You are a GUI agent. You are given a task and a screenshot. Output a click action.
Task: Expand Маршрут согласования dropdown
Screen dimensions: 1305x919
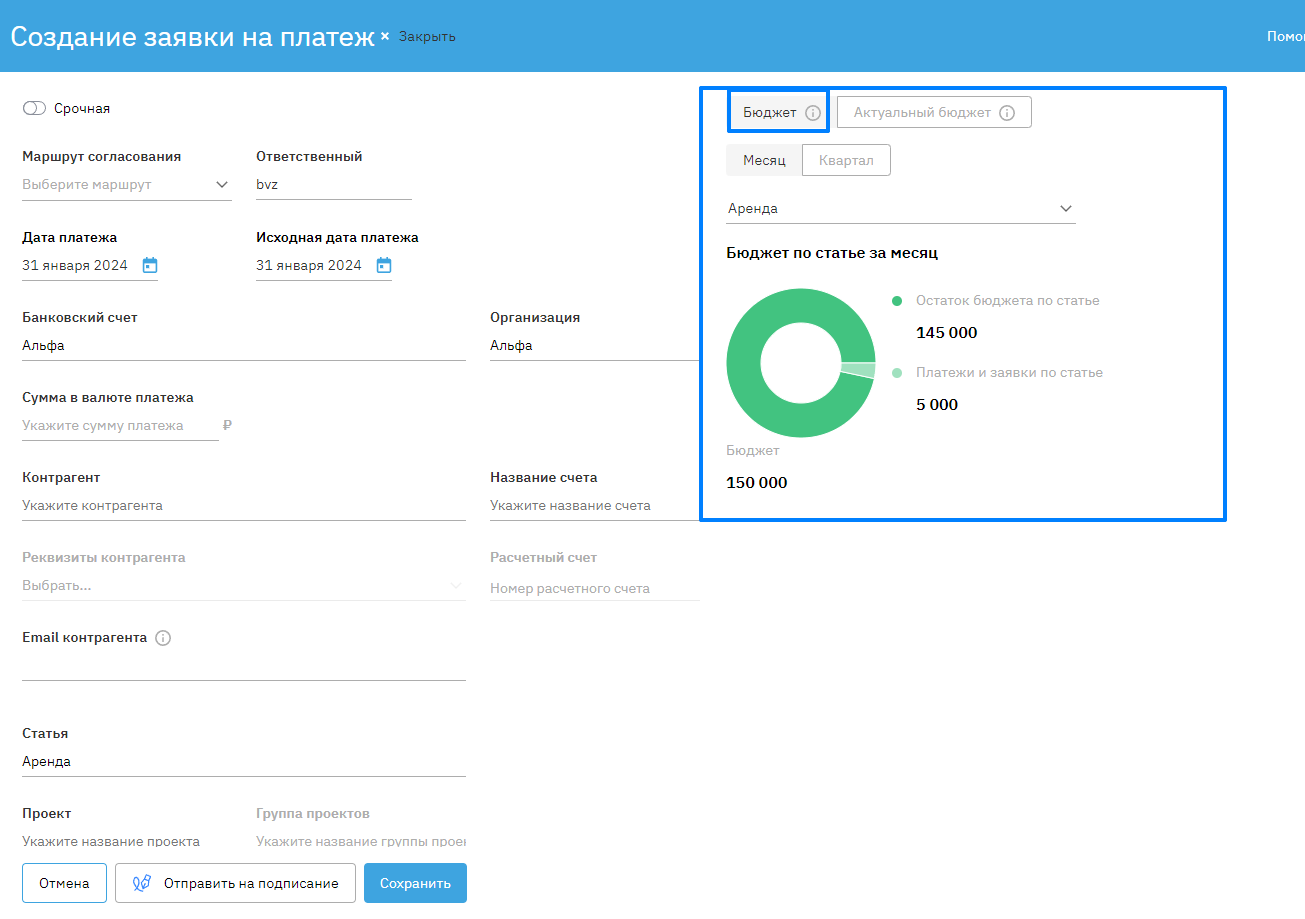point(221,184)
